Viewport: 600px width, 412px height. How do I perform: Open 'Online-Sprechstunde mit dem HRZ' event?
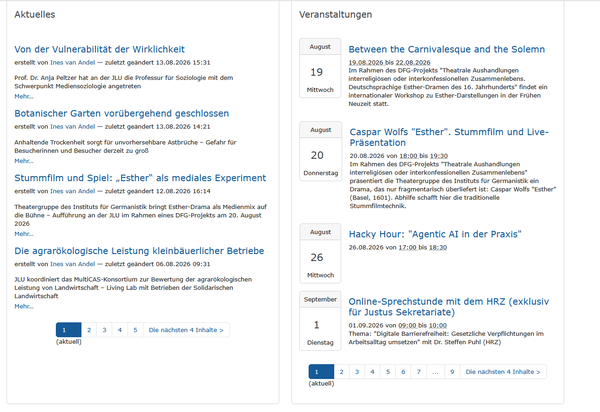coord(448,307)
